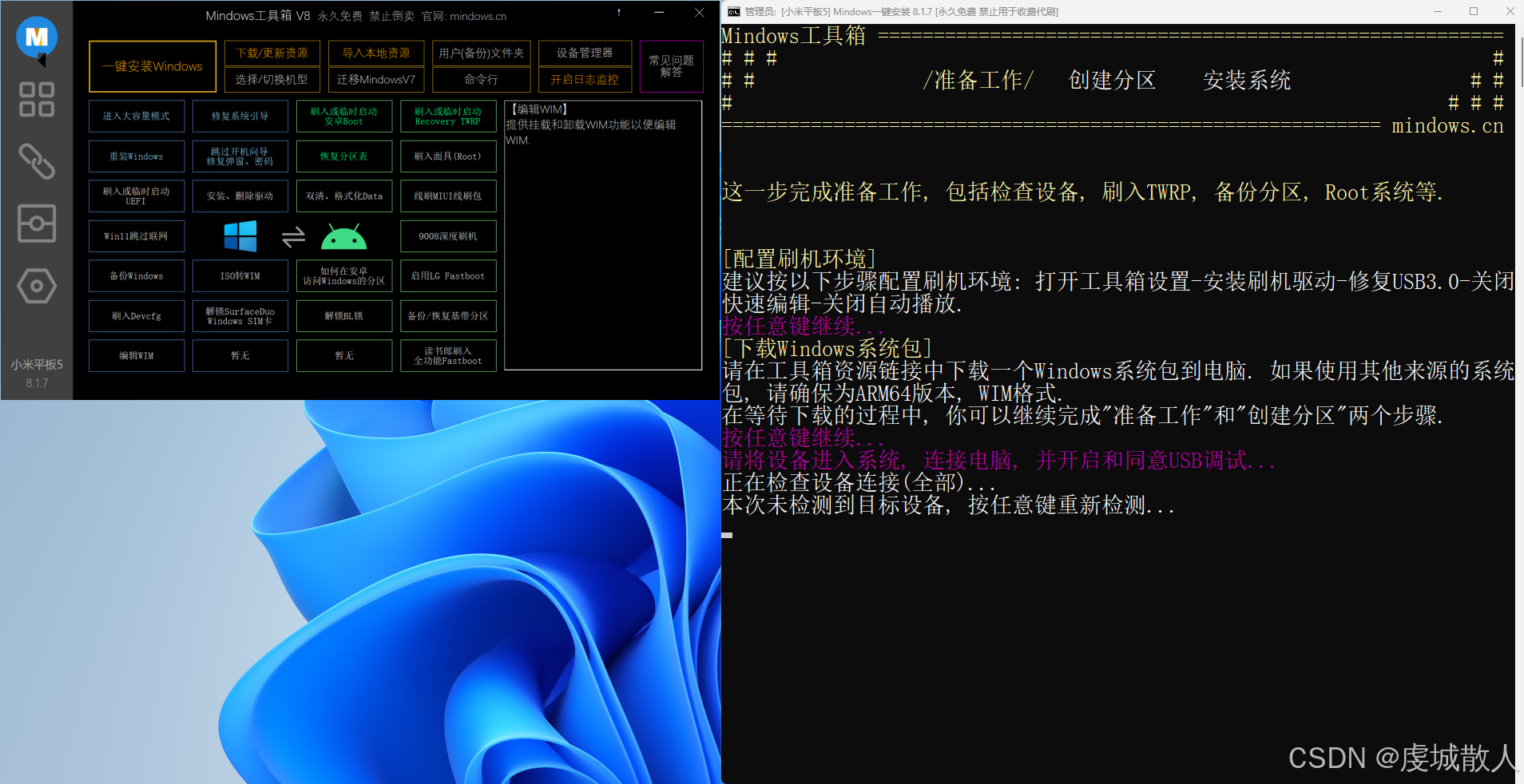Close the Mindows toolbox window

(699, 13)
